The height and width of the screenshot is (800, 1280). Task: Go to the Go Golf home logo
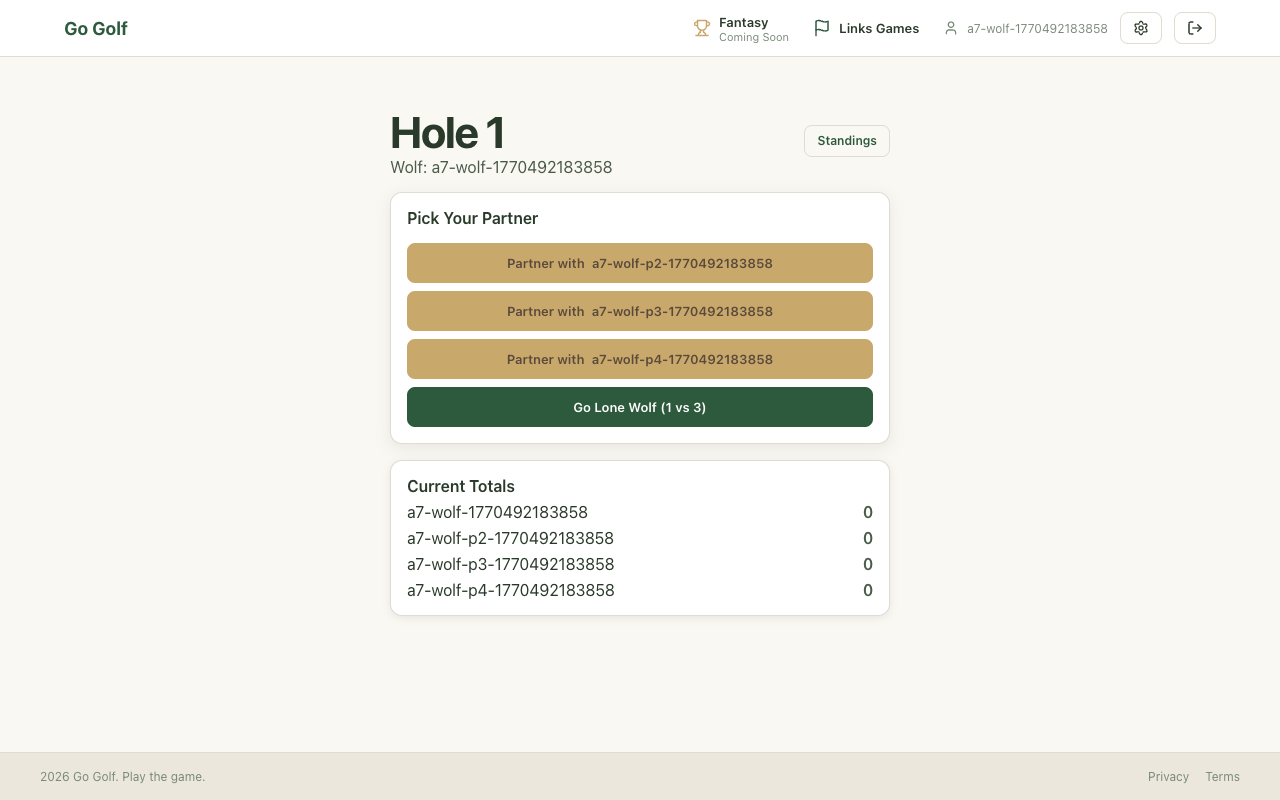pos(96,29)
